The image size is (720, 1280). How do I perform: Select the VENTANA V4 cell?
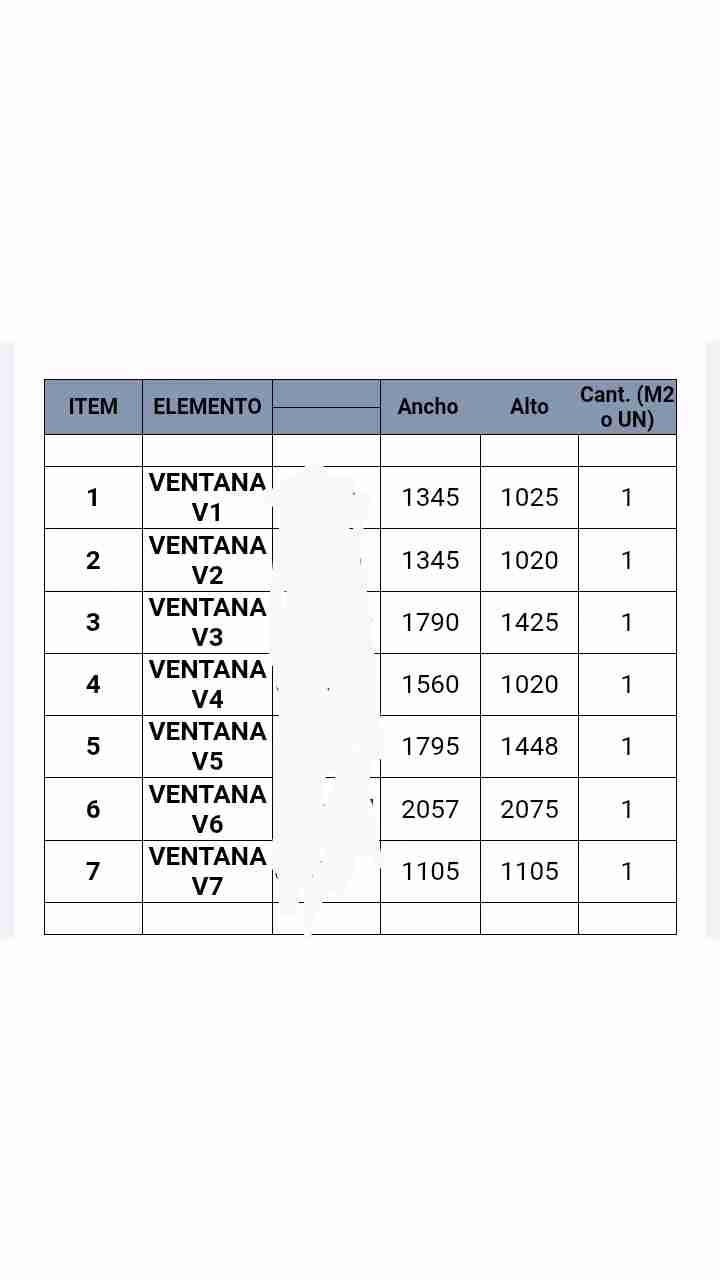(x=207, y=684)
